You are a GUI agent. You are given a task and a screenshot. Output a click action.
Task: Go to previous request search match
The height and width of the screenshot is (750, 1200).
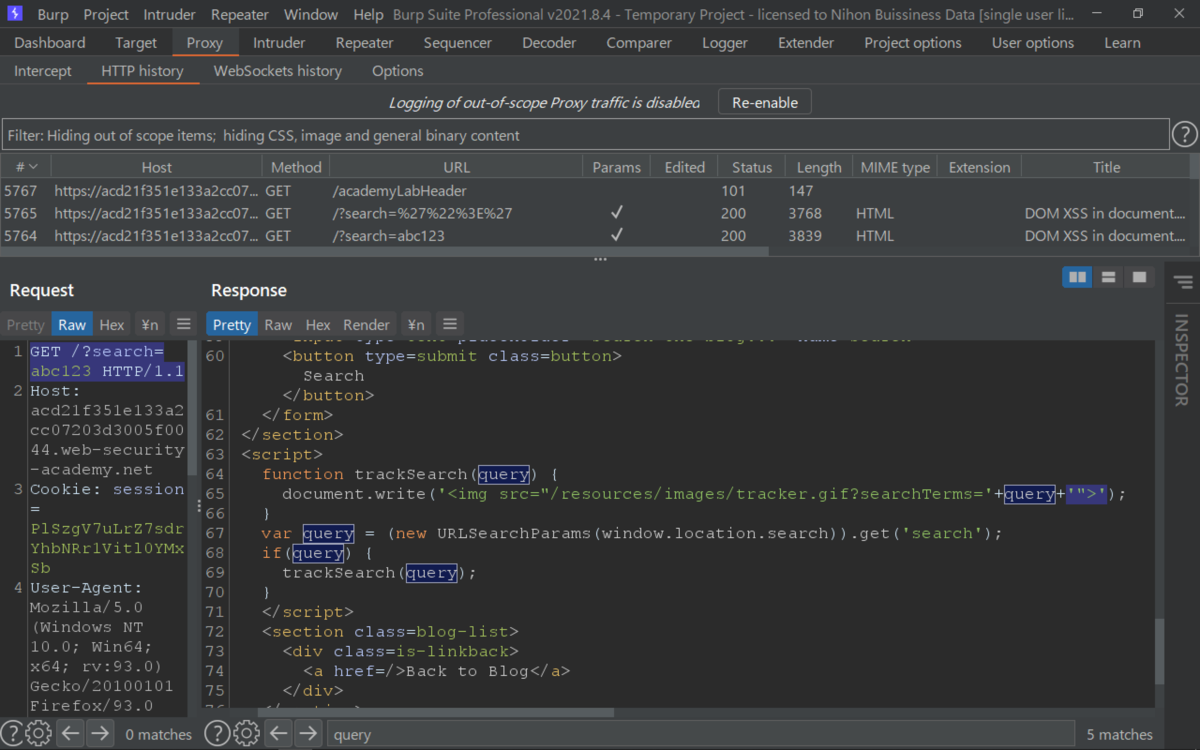70,733
